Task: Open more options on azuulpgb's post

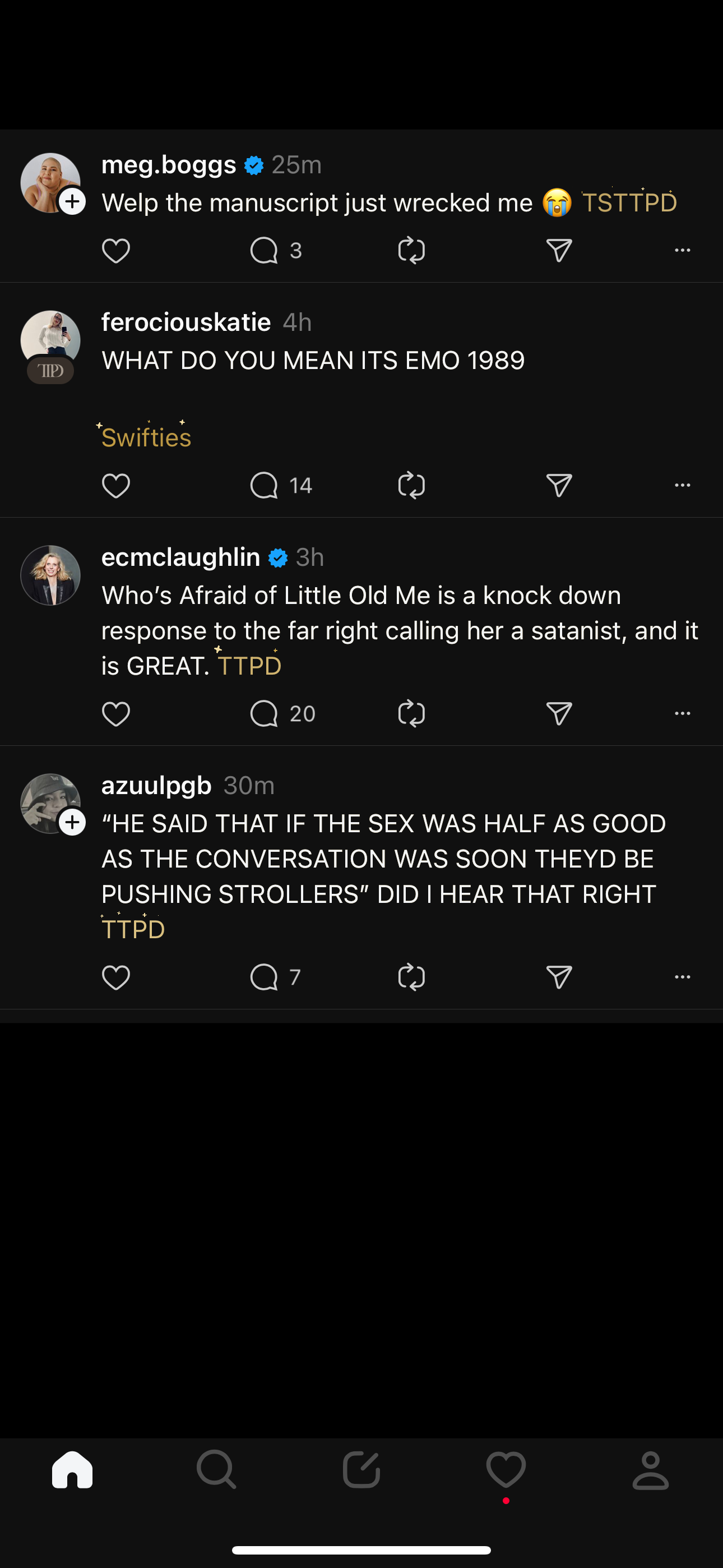Action: coord(682,977)
